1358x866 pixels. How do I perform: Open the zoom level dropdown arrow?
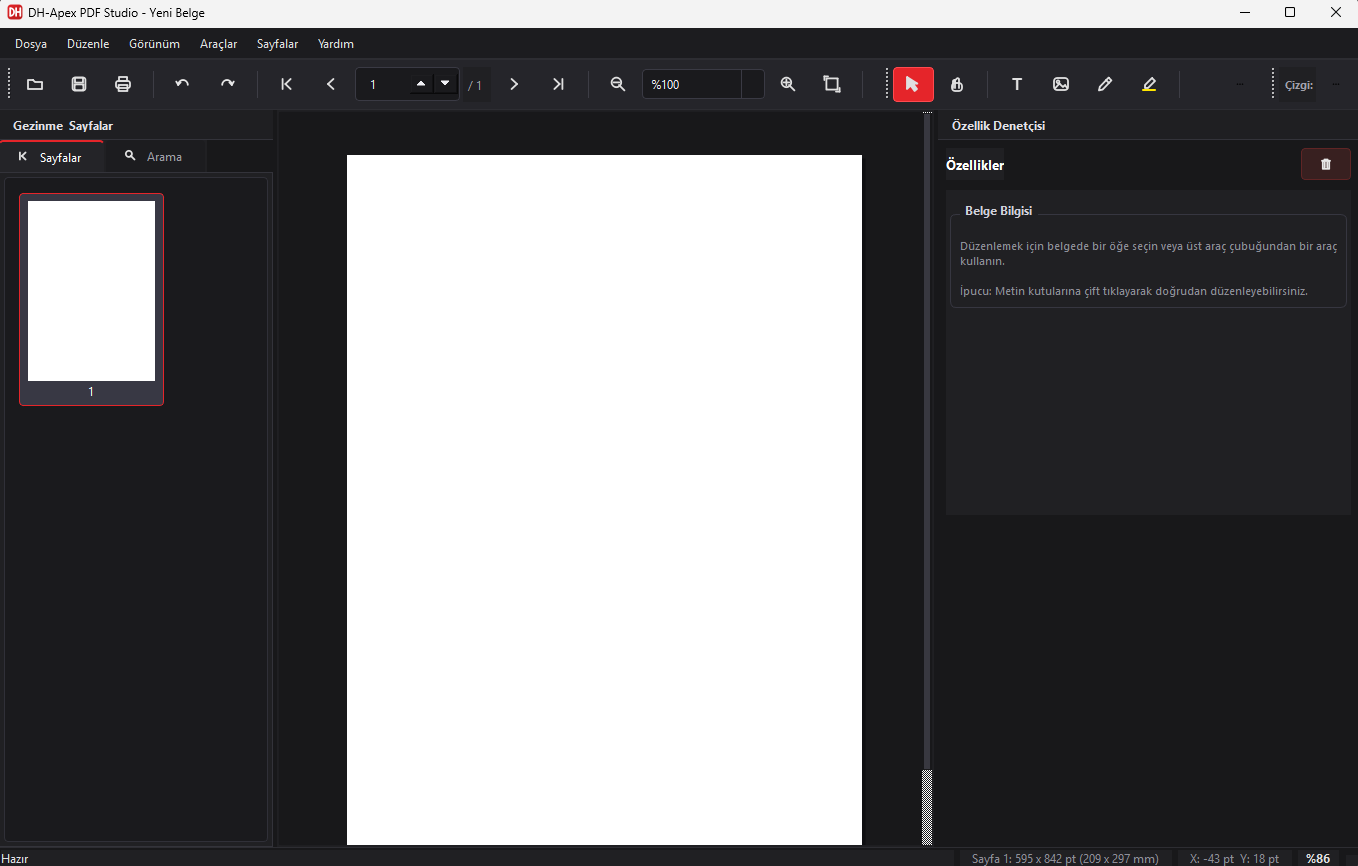pyautogui.click(x=753, y=85)
